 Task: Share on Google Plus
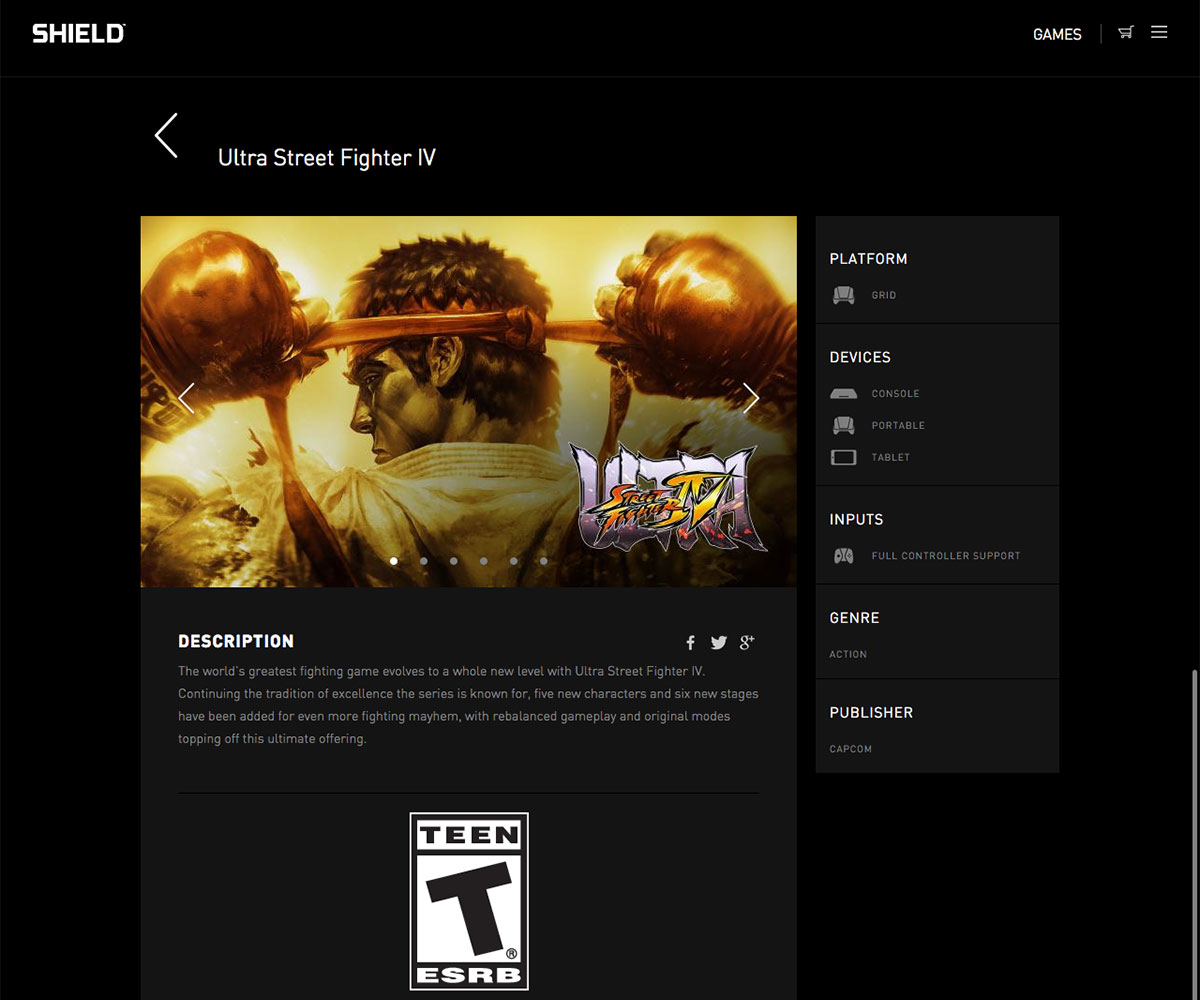click(x=747, y=642)
